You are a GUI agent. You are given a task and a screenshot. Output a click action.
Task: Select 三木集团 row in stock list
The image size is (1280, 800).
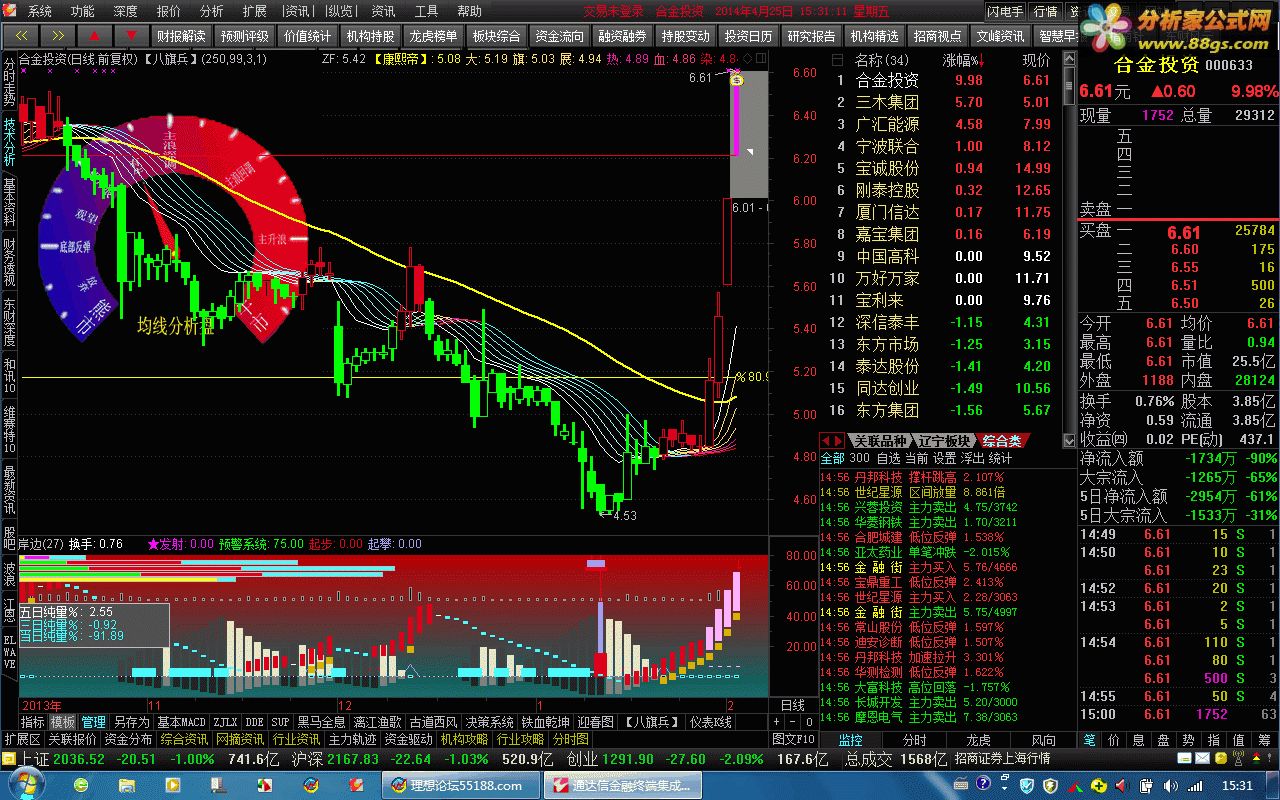[942, 102]
